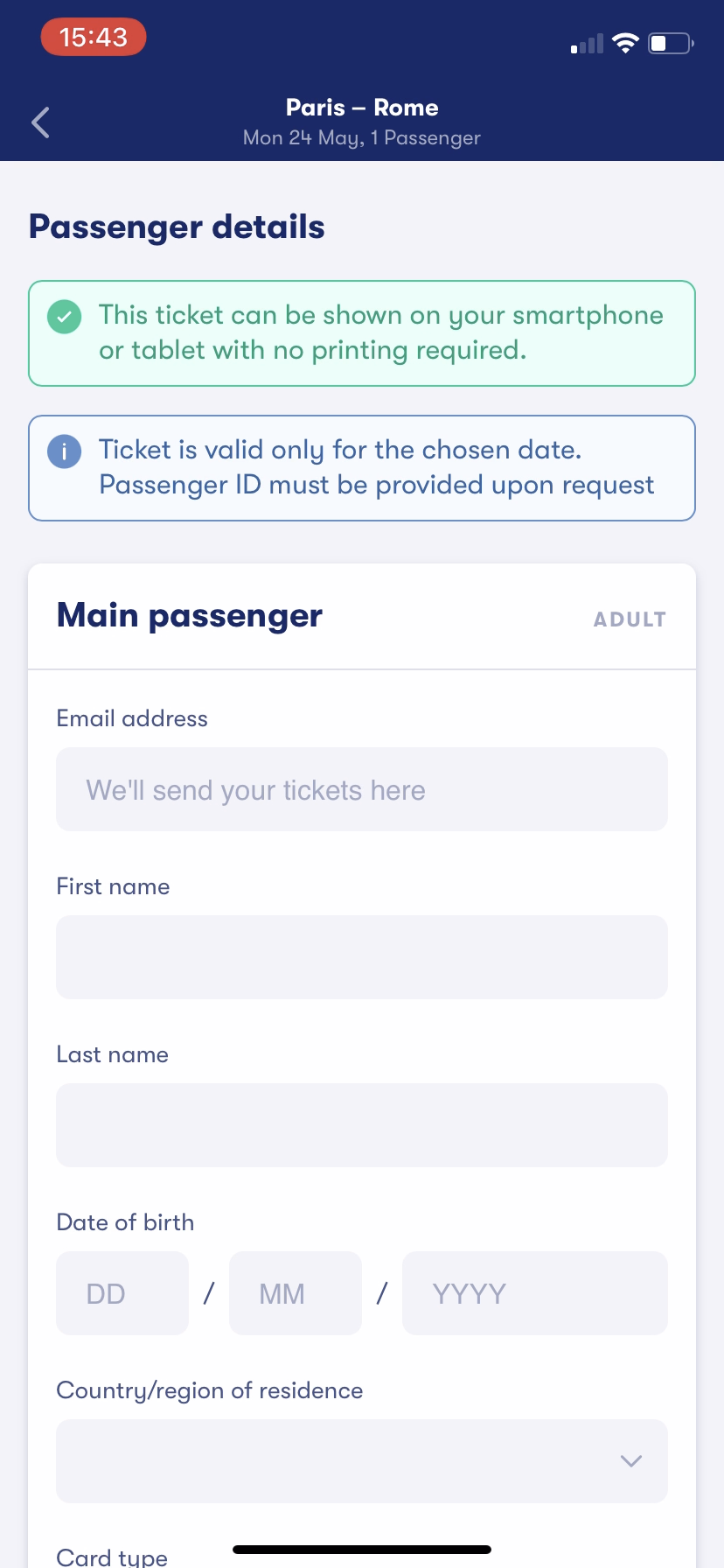
Task: Click the residence dropdown chevron arrow
Action: click(x=631, y=1461)
